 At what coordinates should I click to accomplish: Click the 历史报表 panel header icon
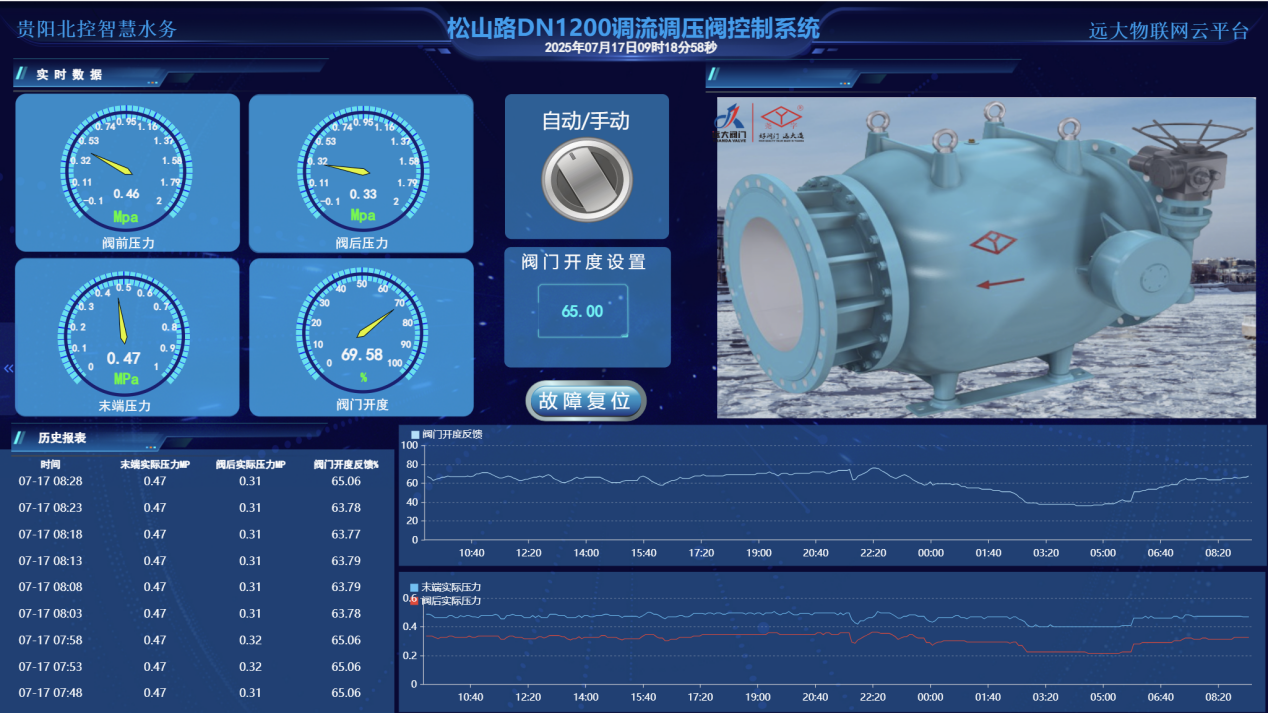point(21,438)
